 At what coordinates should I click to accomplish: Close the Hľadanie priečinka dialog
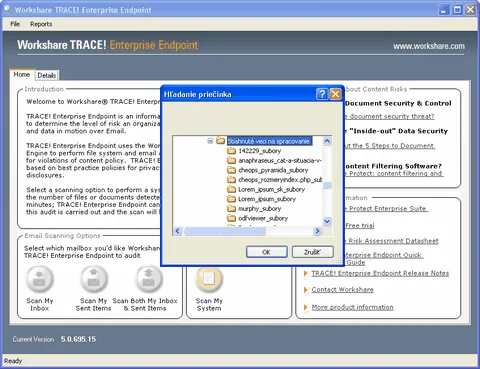tap(335, 94)
